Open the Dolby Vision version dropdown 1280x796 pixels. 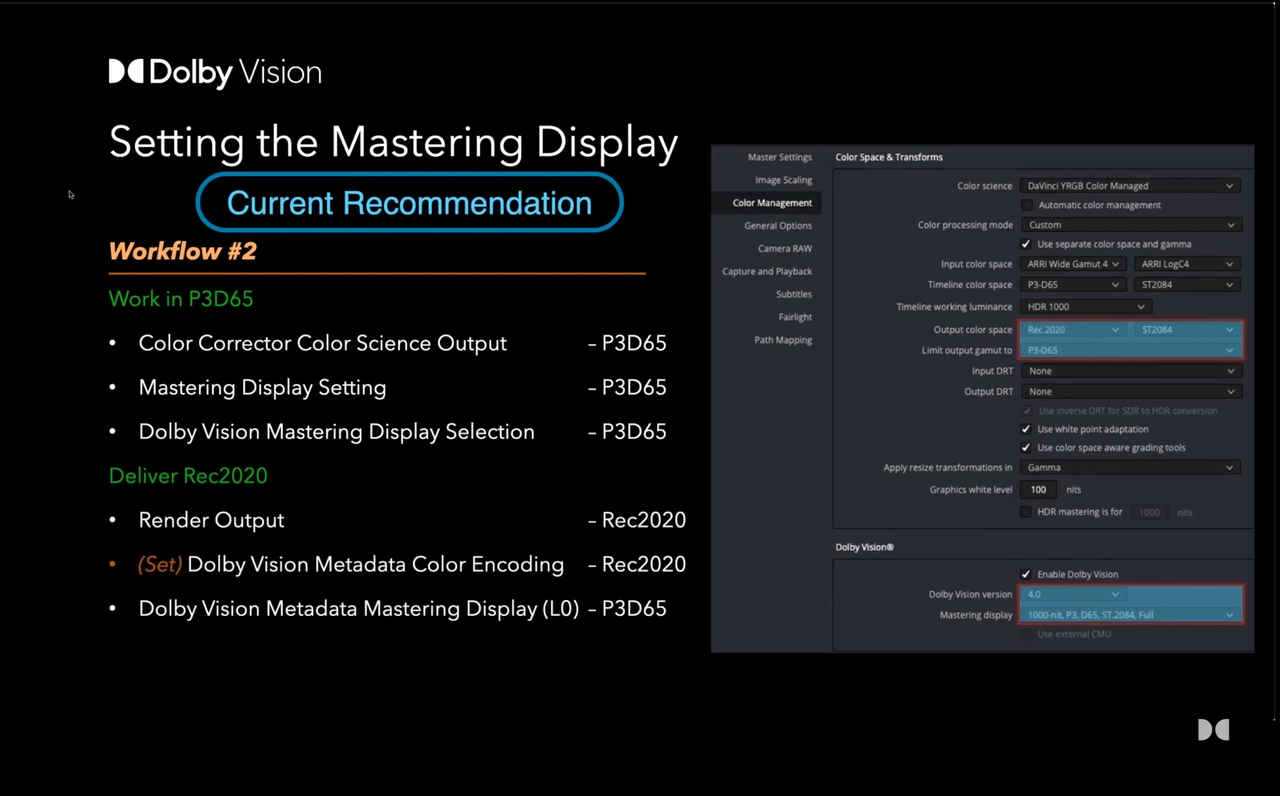(1073, 595)
